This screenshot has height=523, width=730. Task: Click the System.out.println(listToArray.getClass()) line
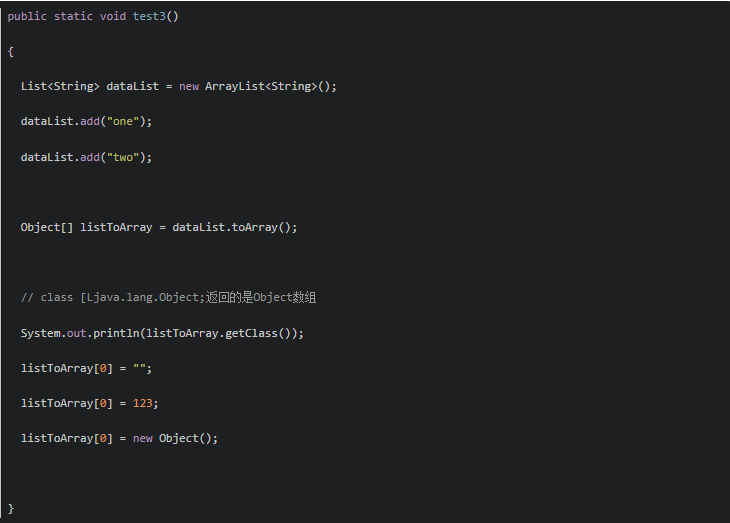pos(162,333)
